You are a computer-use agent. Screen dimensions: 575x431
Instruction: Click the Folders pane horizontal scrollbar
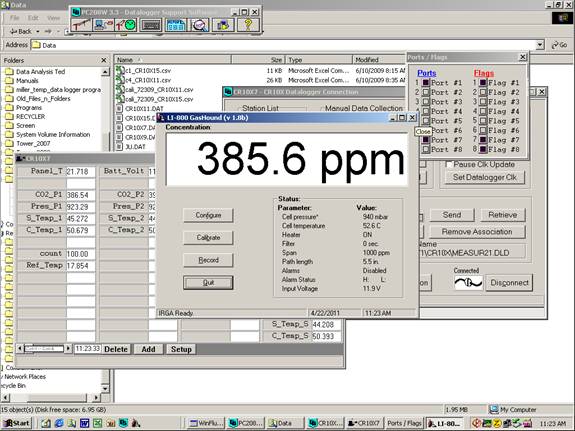[x=51, y=397]
